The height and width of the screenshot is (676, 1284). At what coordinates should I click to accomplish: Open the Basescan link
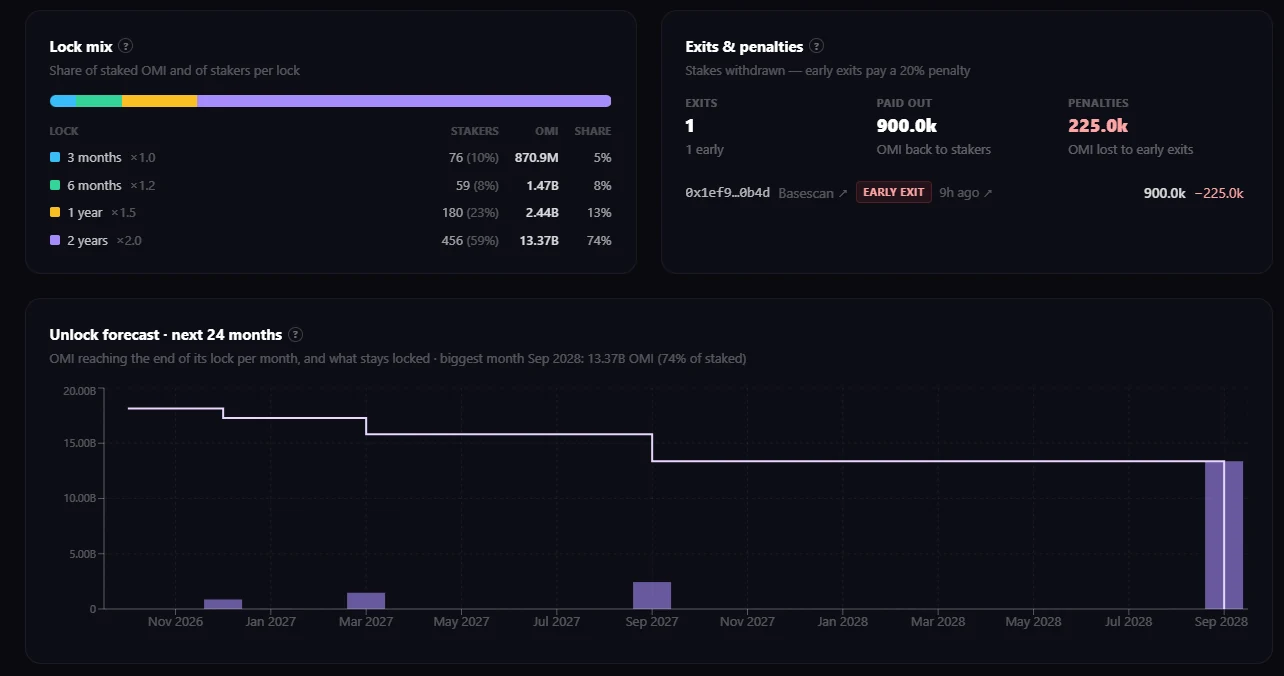813,192
